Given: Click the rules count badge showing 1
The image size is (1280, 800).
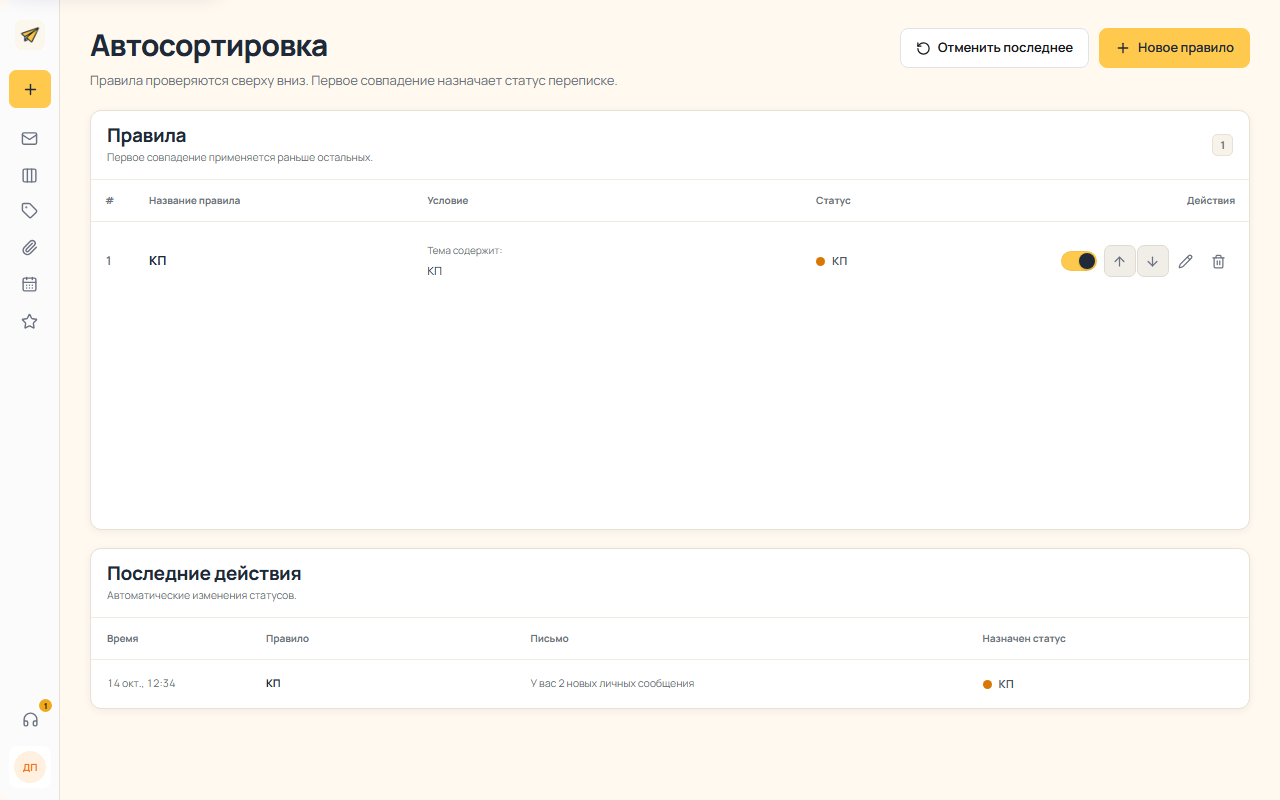Looking at the screenshot, I should [x=1222, y=145].
